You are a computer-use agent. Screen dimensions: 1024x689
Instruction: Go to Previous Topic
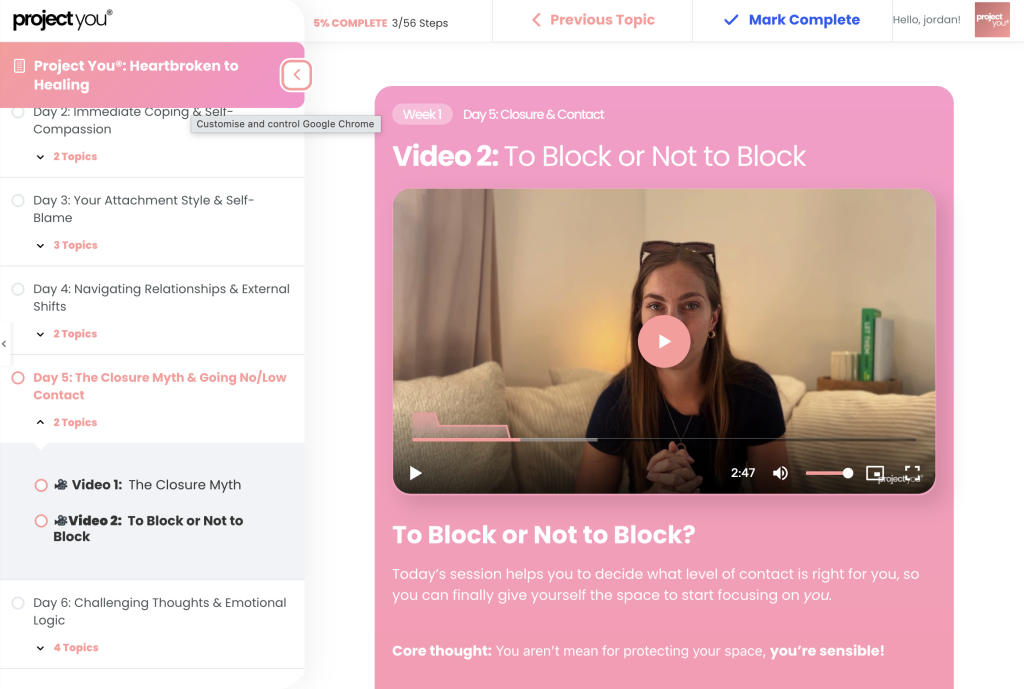pyautogui.click(x=593, y=20)
